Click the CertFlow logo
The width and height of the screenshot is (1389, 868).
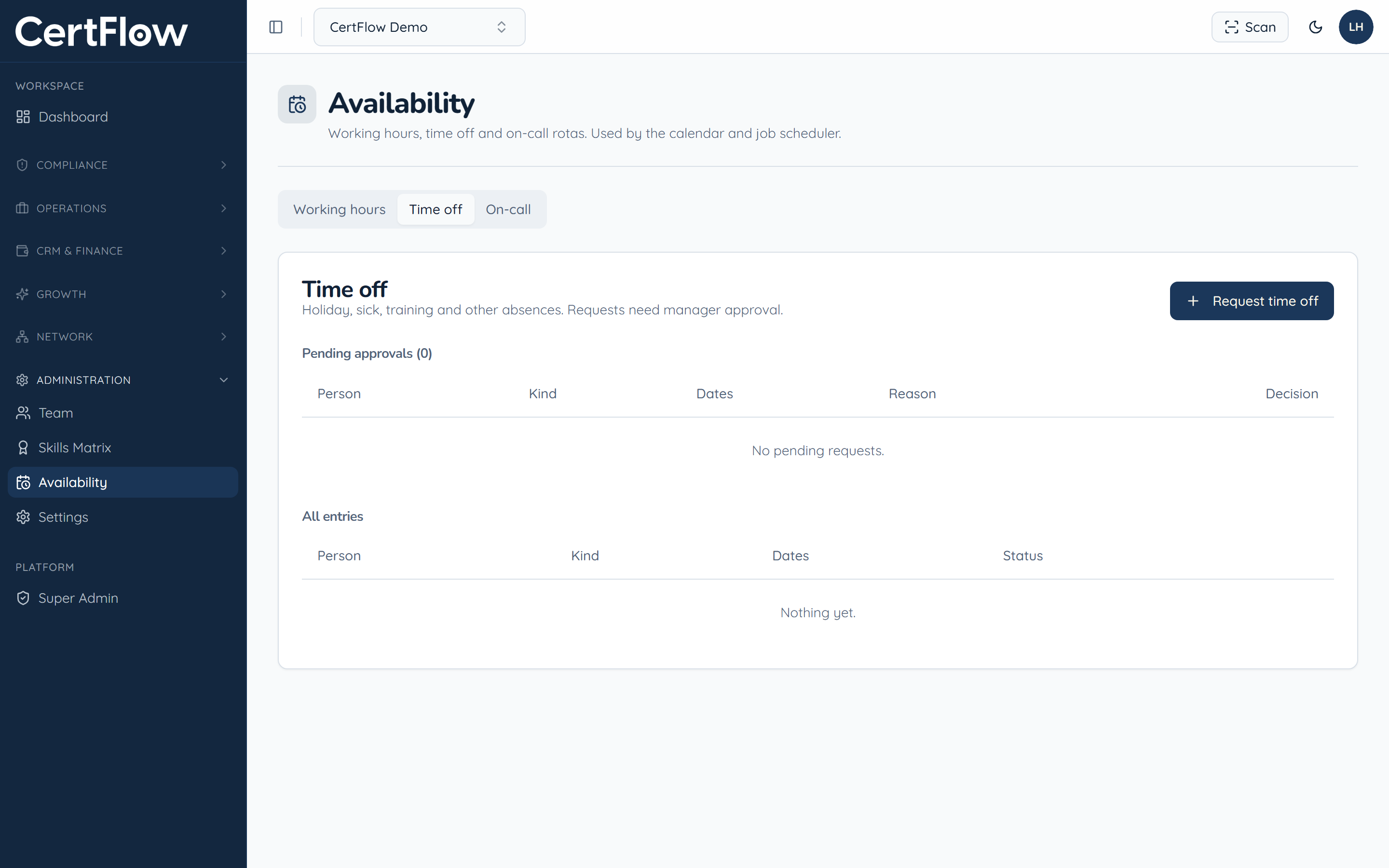(101, 31)
